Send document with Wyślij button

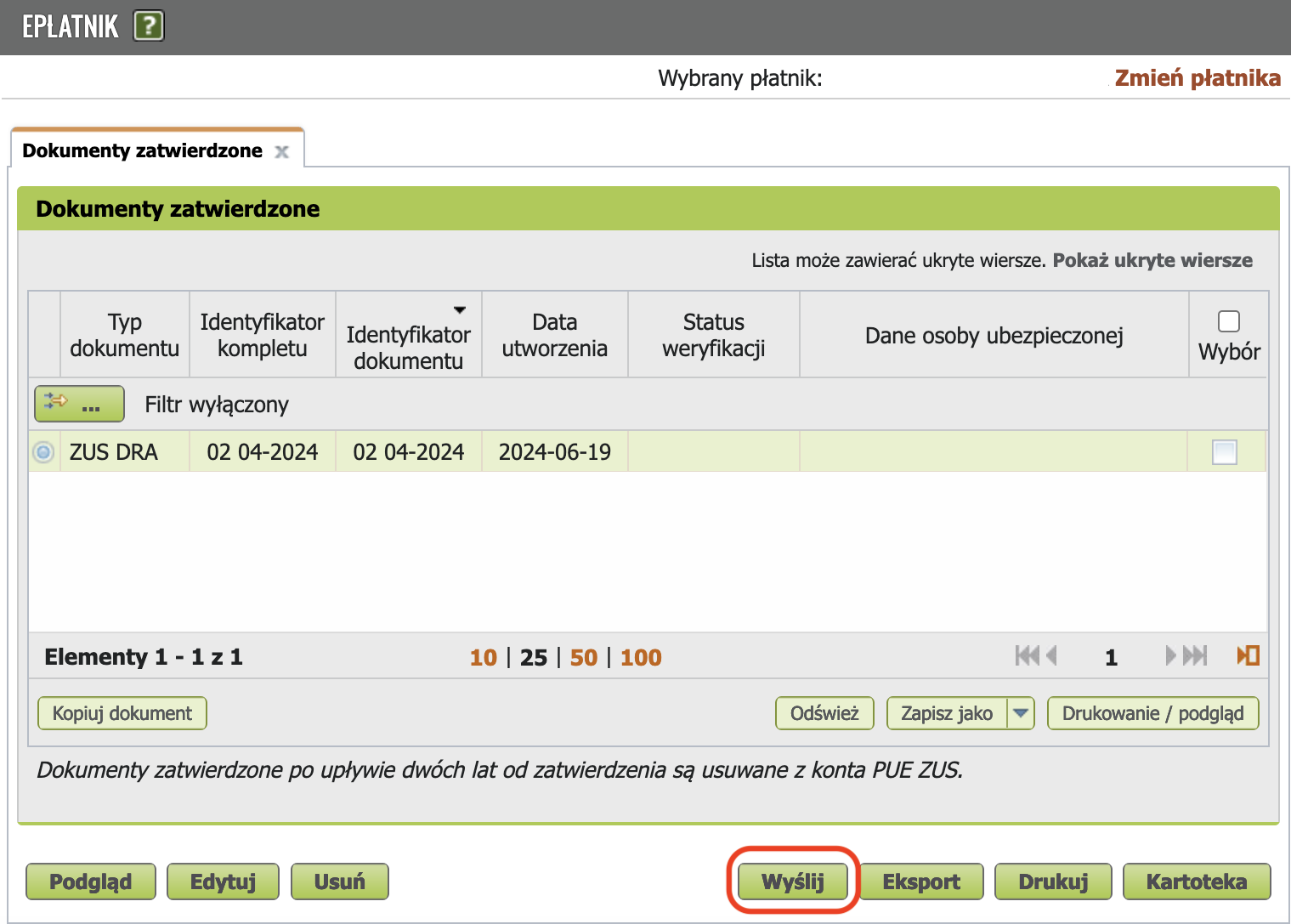[793, 881]
